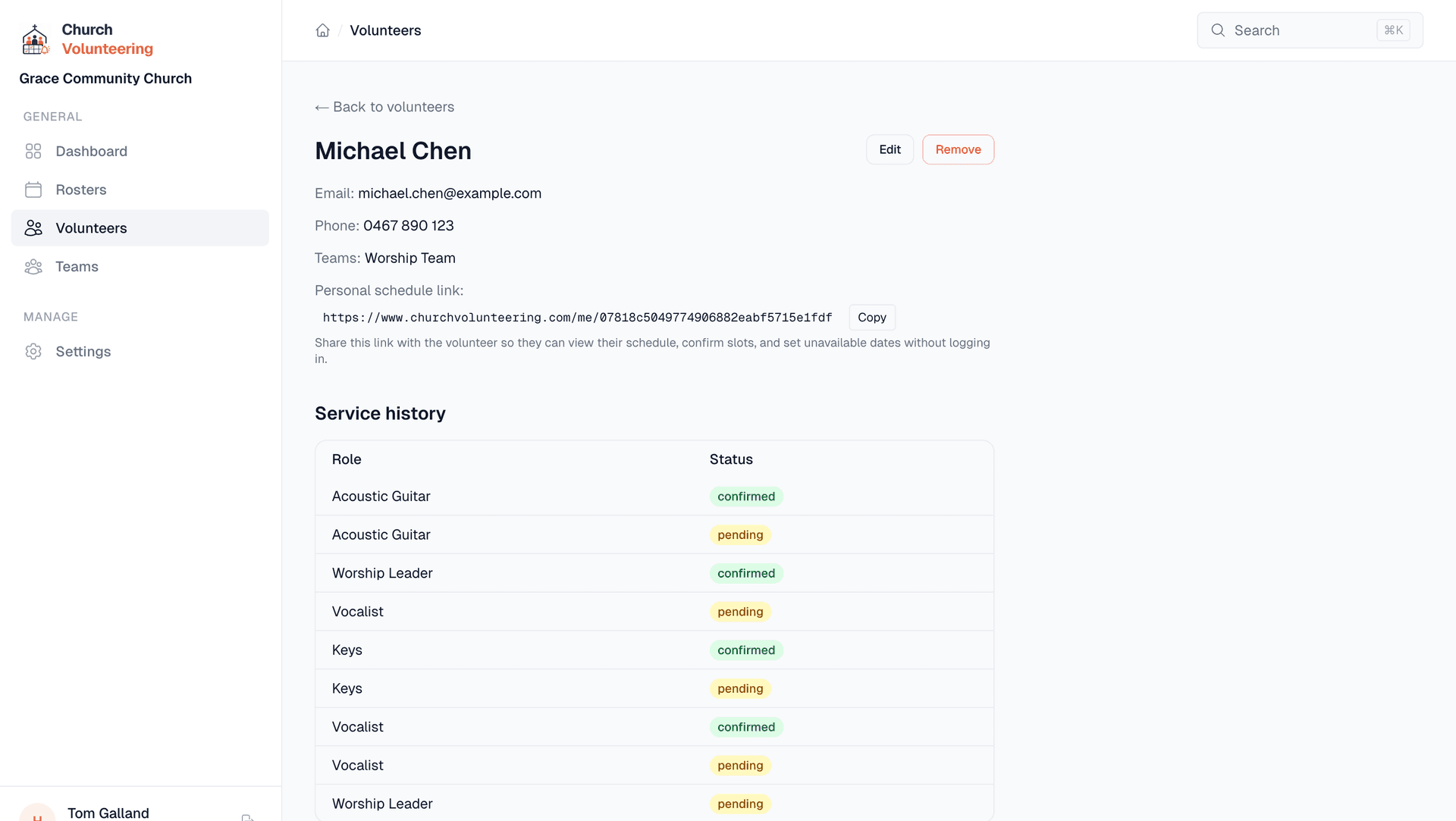Click the Michael Chen heading
The width and height of the screenshot is (1456, 821).
pyautogui.click(x=393, y=151)
